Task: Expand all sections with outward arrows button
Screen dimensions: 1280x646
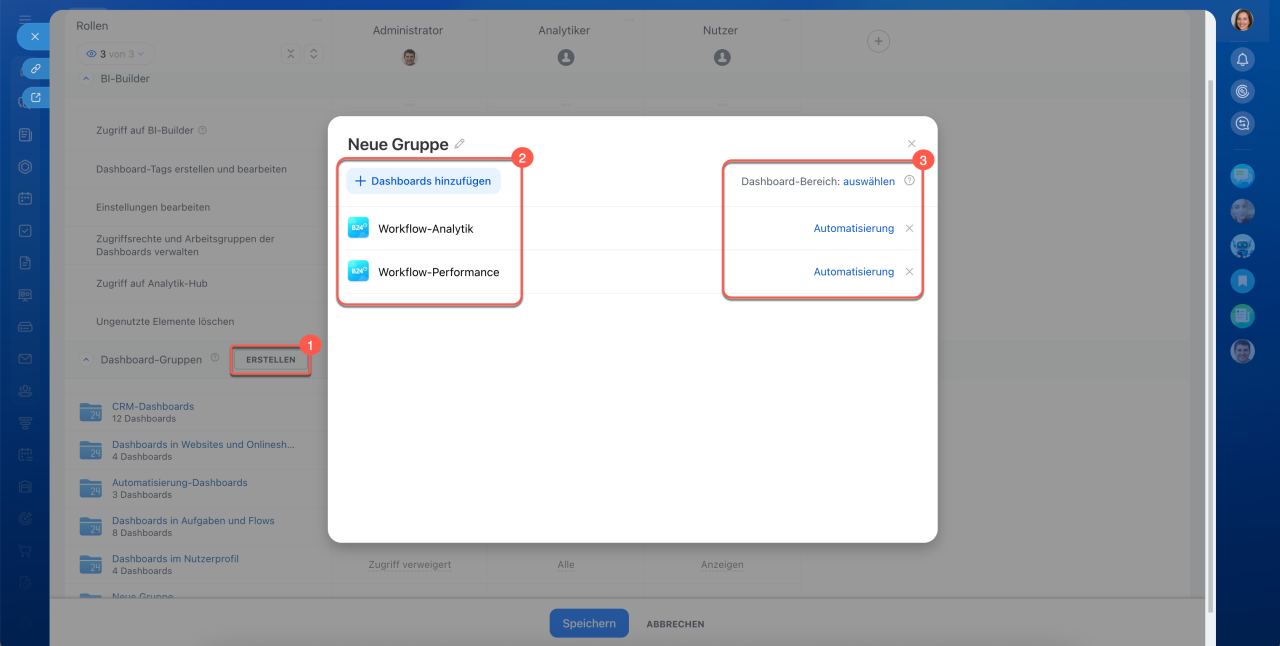Action: pos(313,54)
